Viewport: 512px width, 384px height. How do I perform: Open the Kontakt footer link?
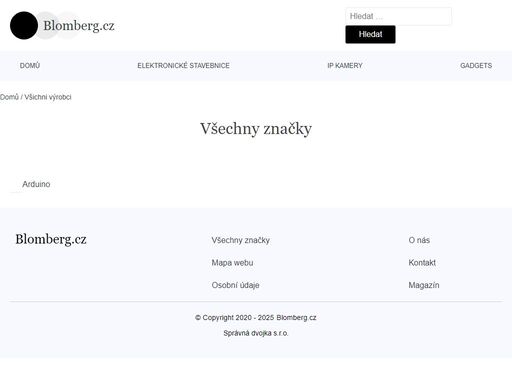click(x=422, y=263)
